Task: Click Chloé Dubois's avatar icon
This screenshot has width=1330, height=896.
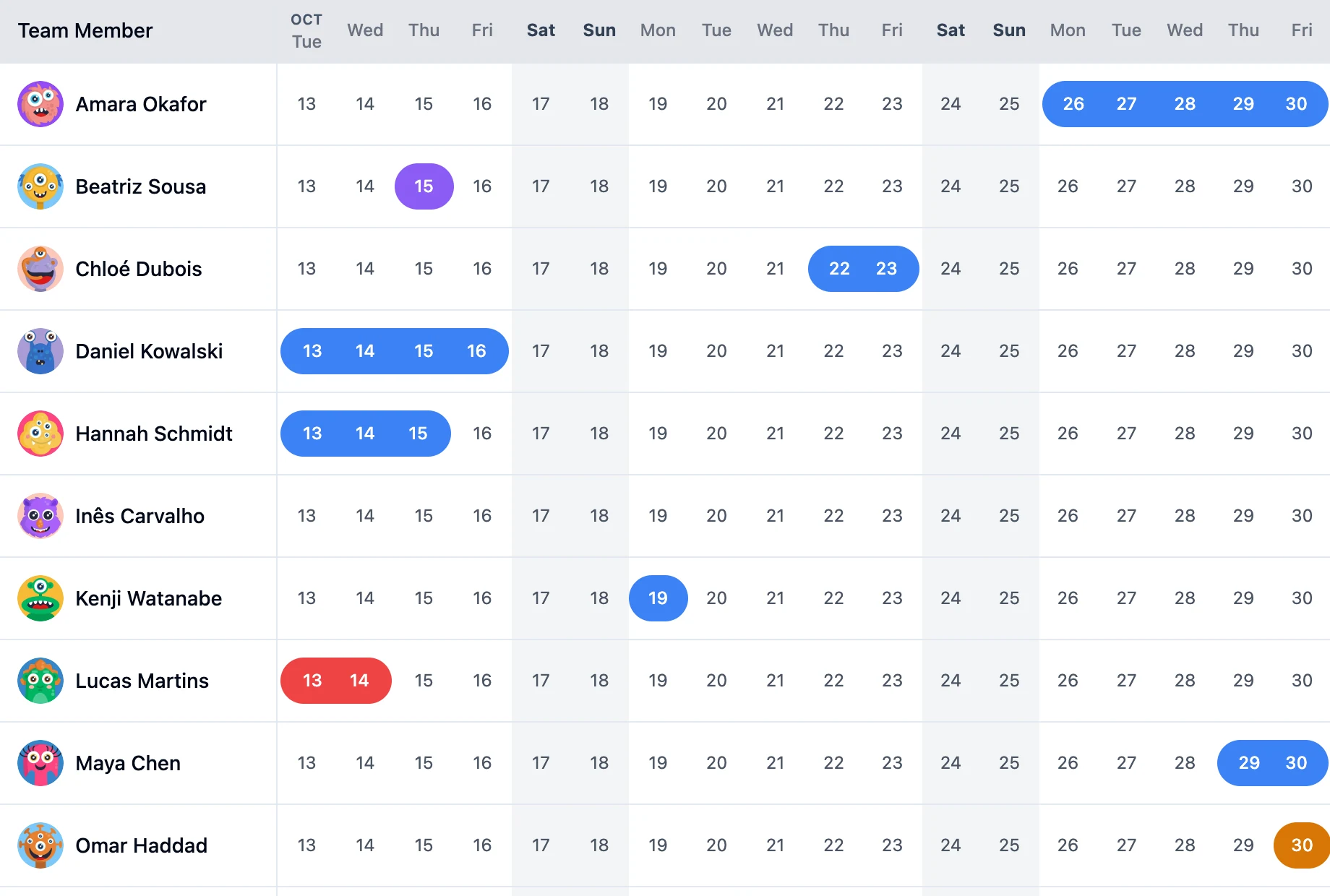Action: (40, 269)
